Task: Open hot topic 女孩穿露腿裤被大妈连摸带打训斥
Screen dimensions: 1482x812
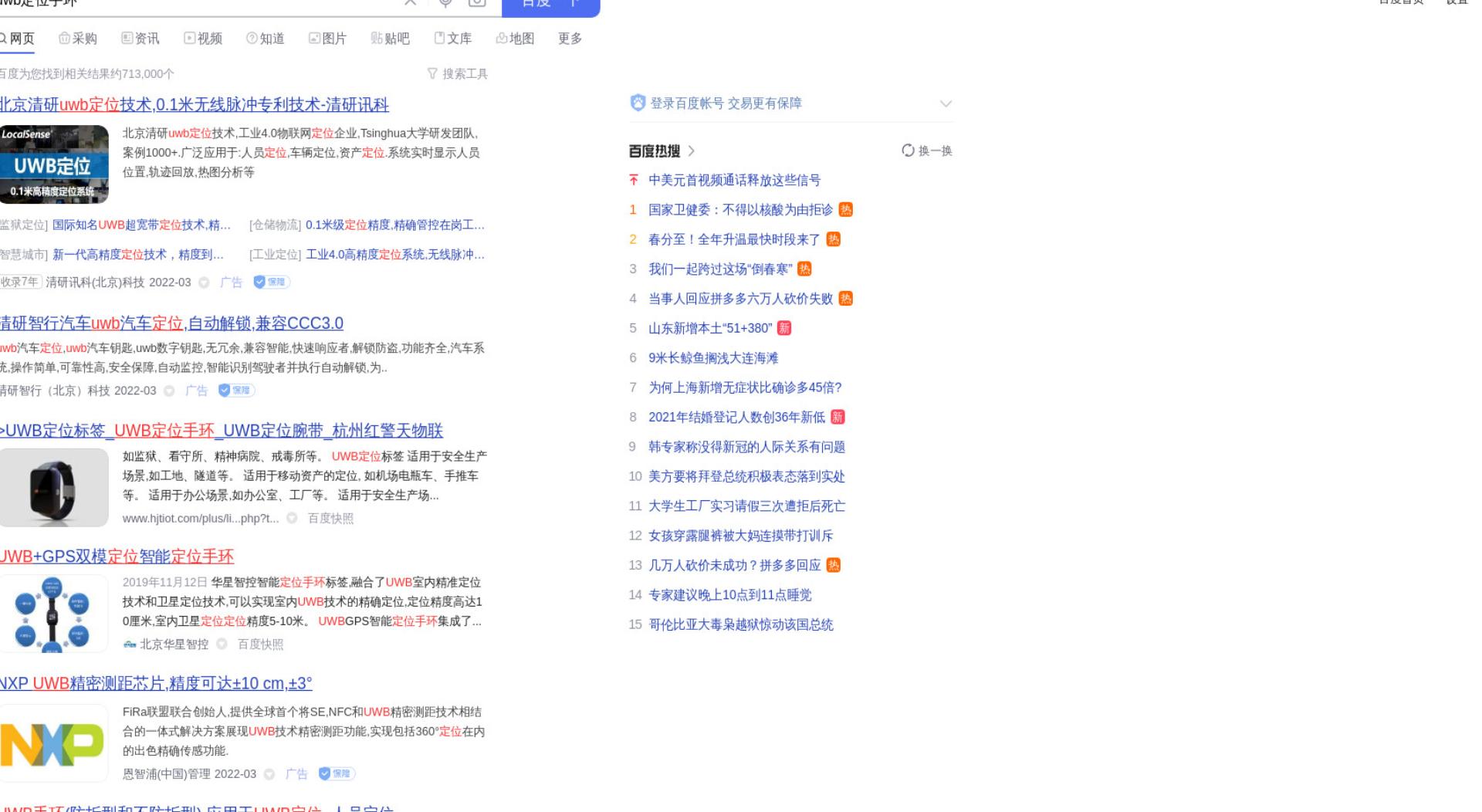Action: (740, 536)
